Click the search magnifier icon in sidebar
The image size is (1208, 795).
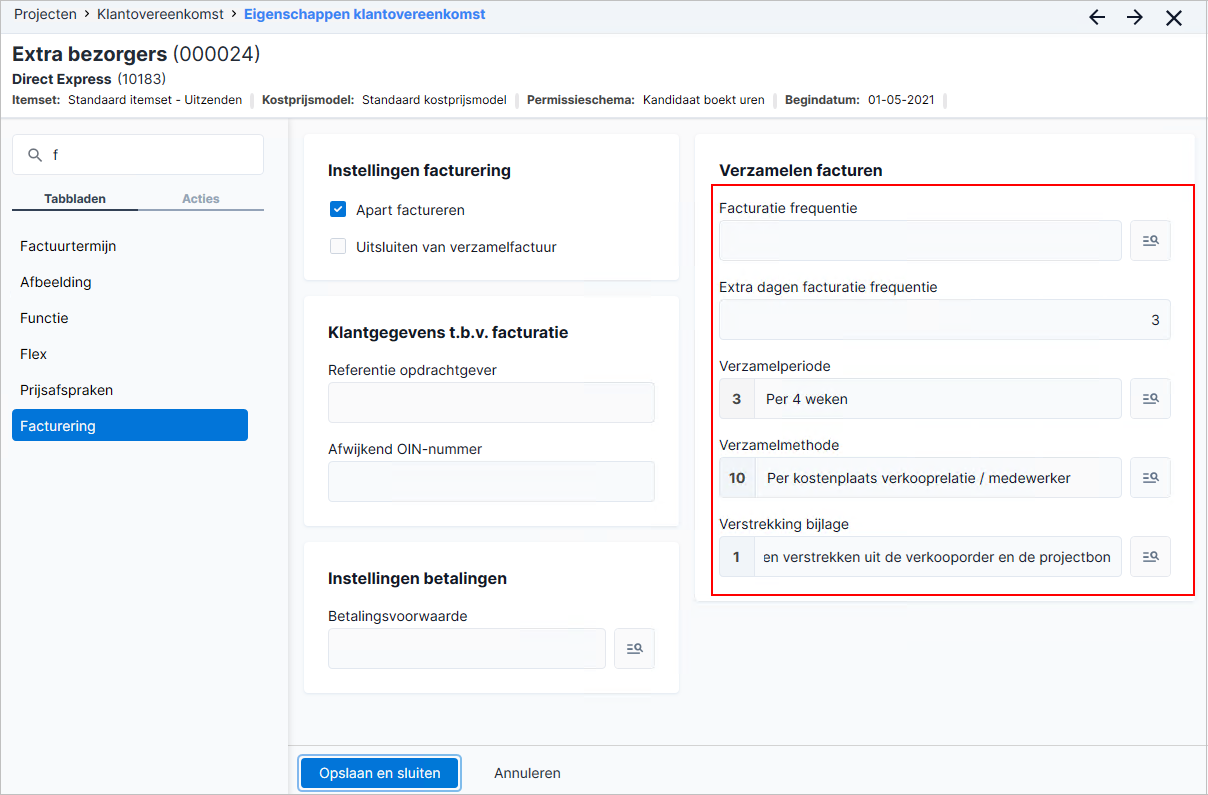pyautogui.click(x=35, y=155)
